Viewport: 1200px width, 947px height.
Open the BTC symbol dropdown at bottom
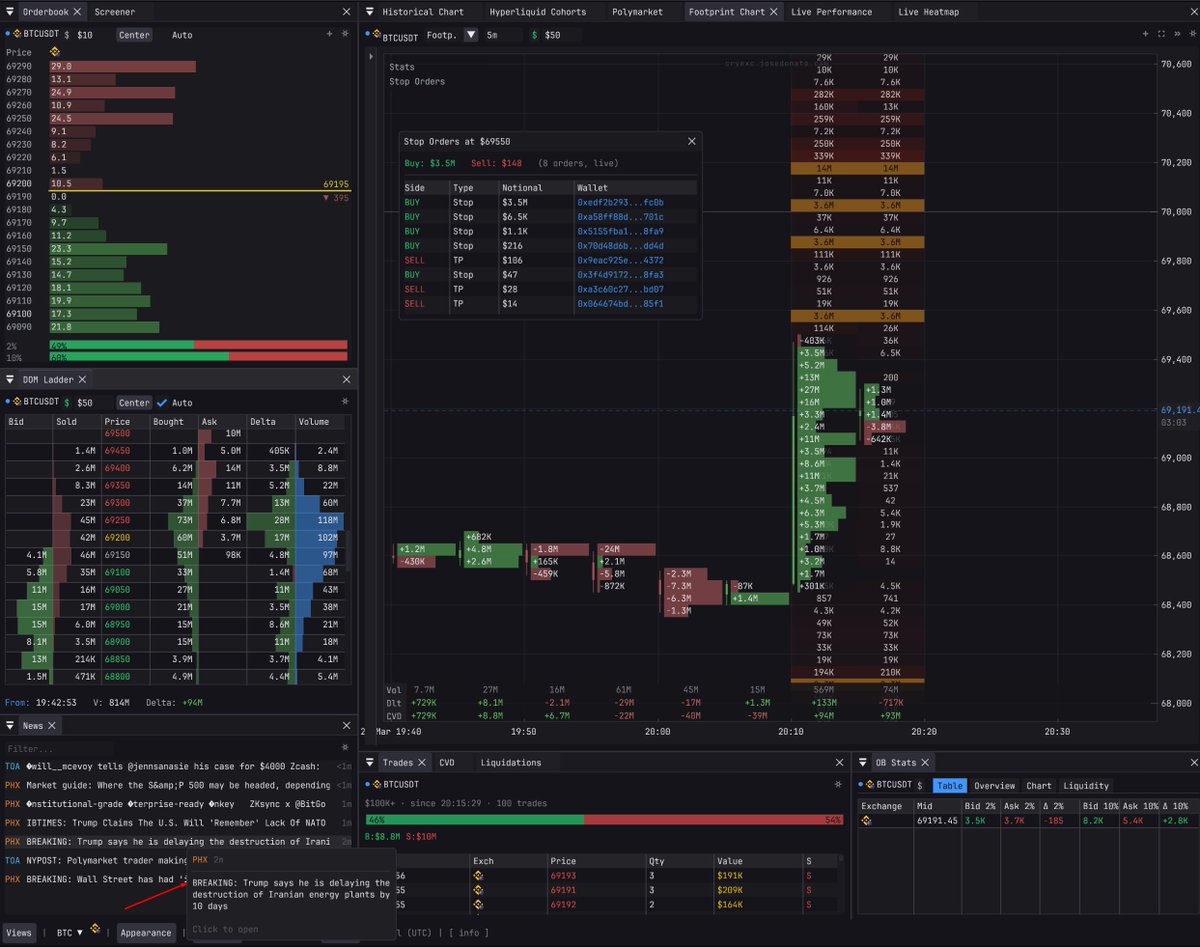pyautogui.click(x=69, y=932)
